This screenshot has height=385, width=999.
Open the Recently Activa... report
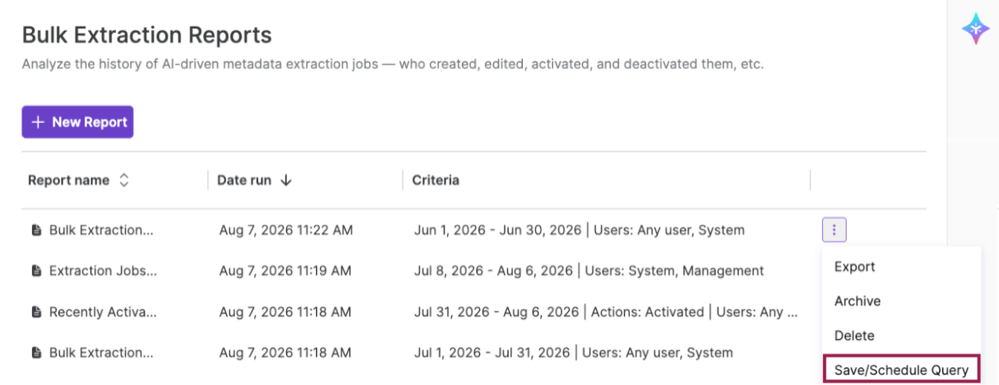pos(103,312)
